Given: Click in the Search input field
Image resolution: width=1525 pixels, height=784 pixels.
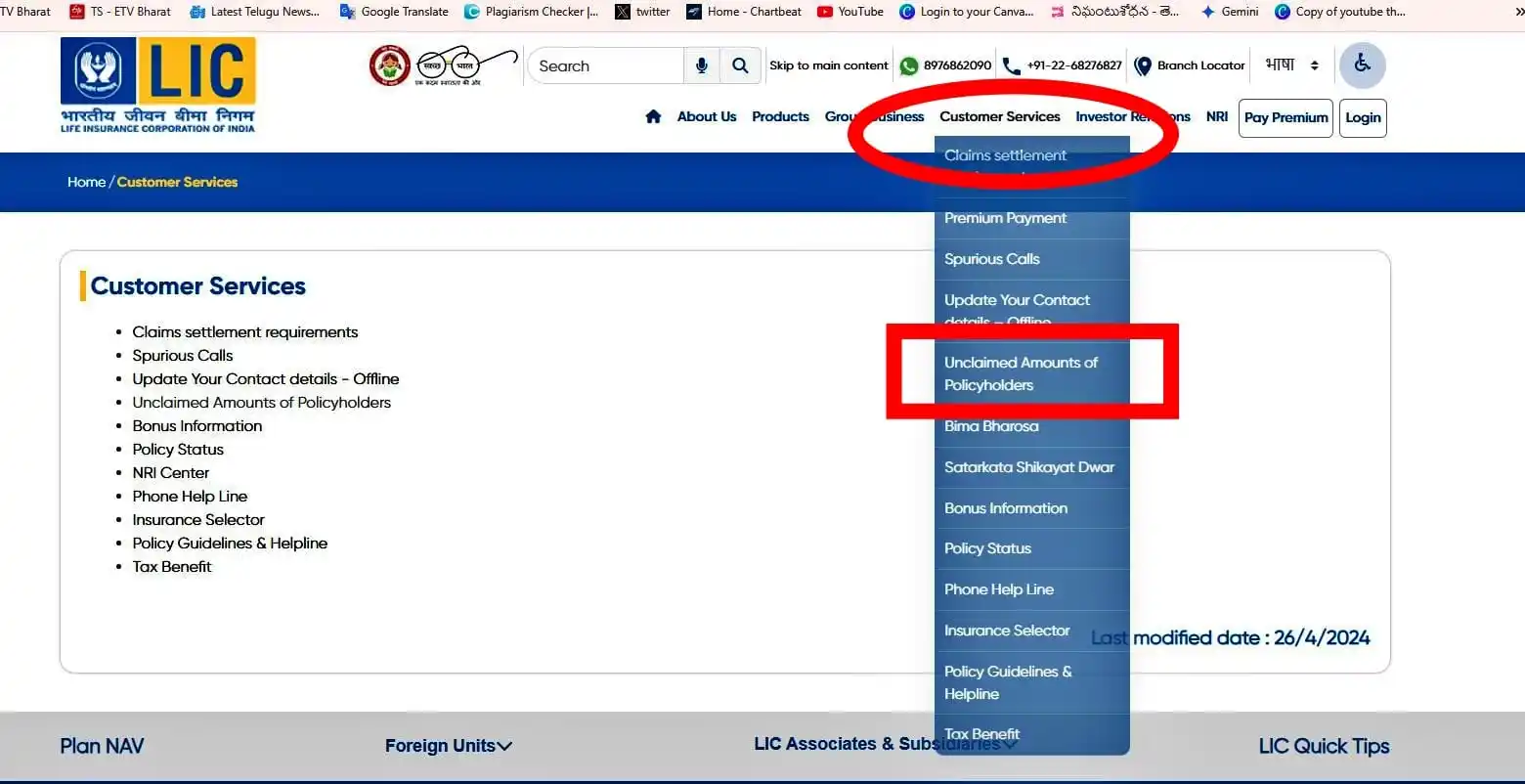Looking at the screenshot, I should coord(606,65).
